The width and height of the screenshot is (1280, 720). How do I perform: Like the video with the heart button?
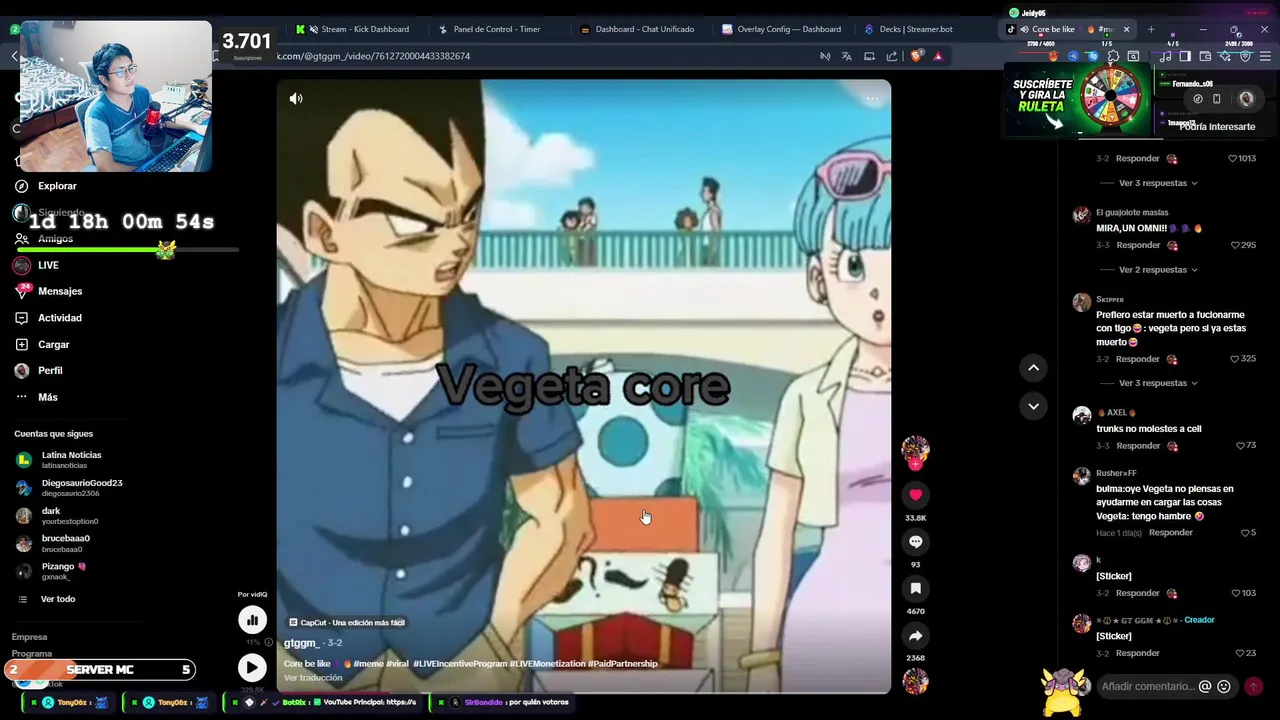(915, 495)
